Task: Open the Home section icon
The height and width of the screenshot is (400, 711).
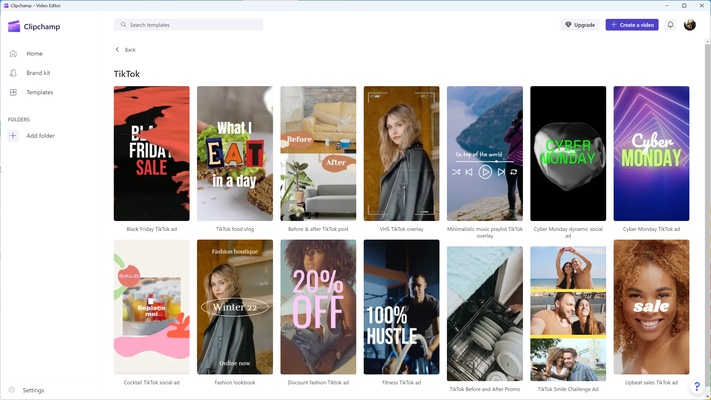Action: 13,54
